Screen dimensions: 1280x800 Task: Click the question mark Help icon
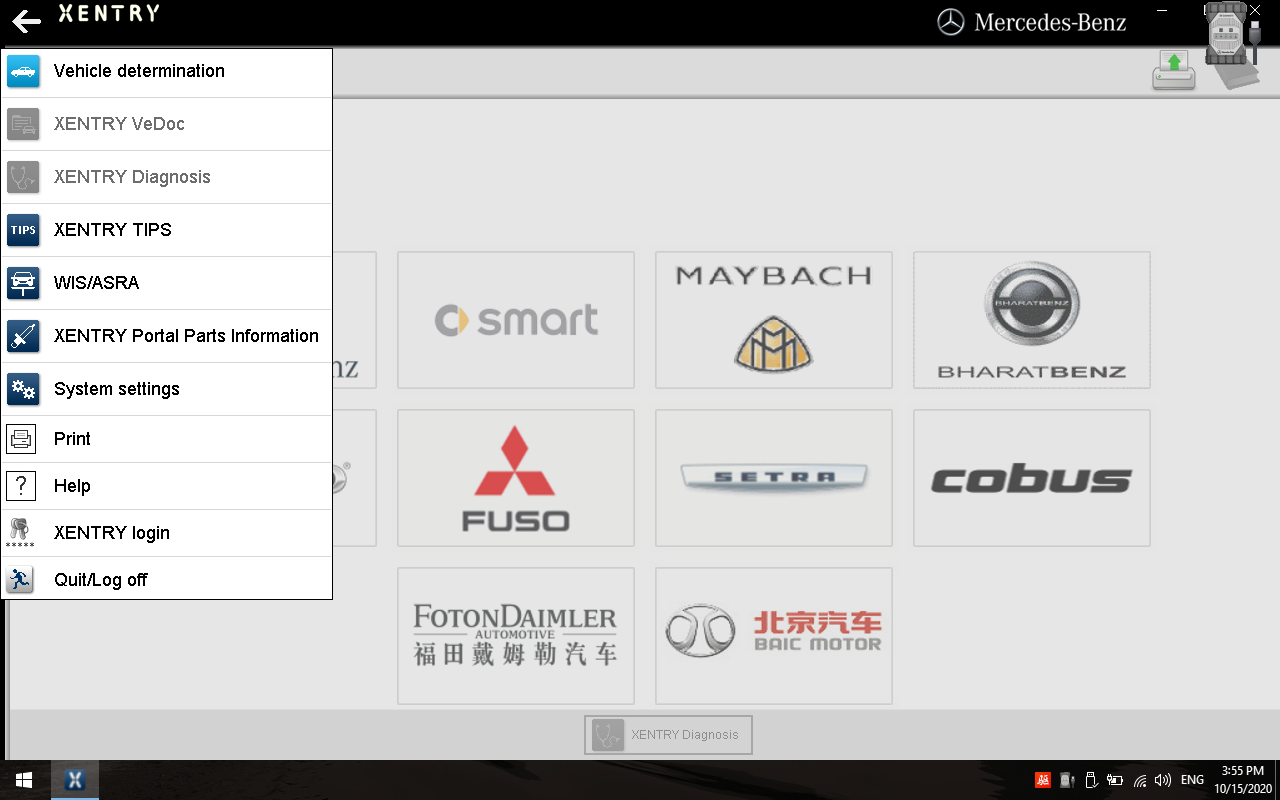pos(21,486)
